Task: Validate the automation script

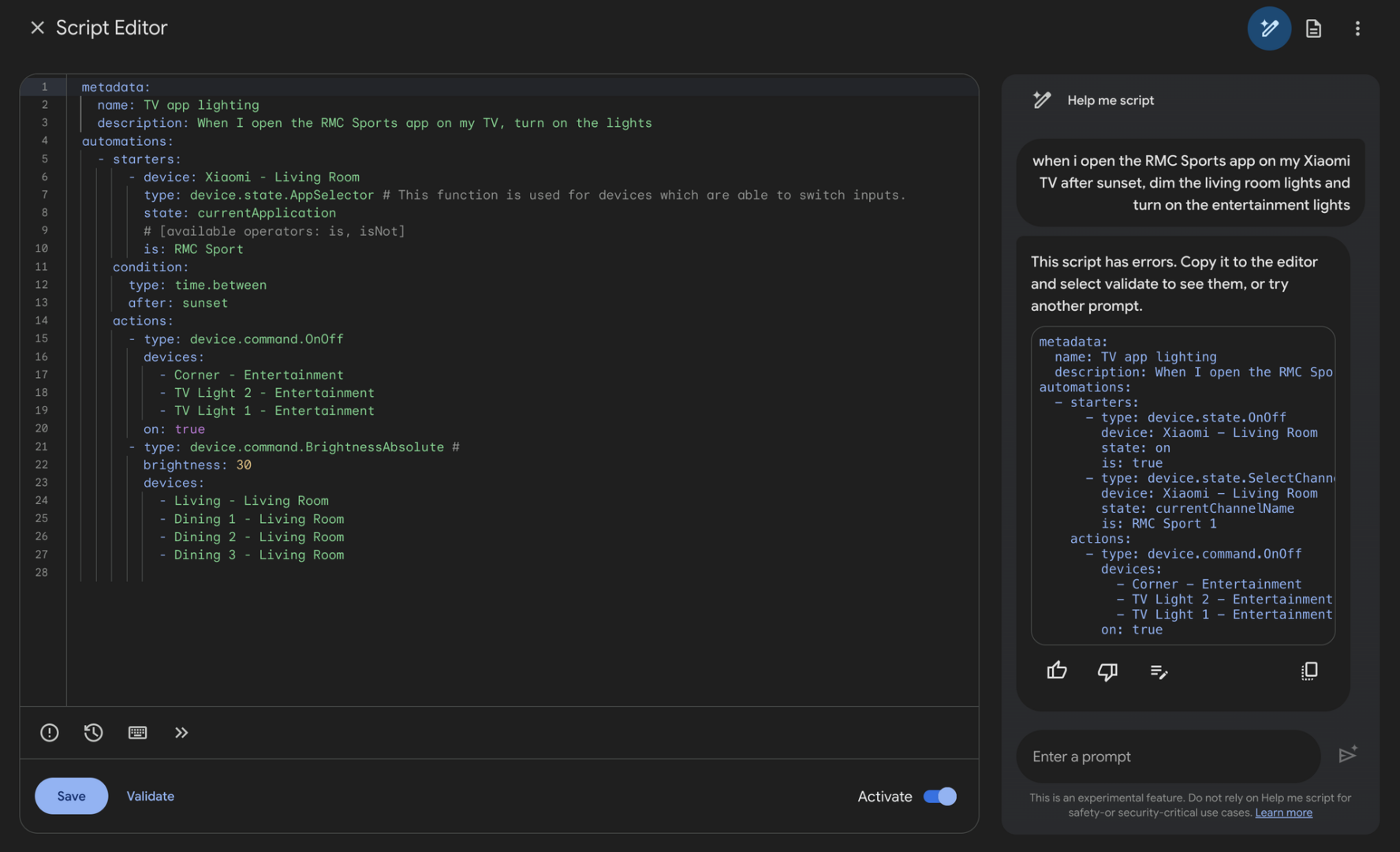Action: [x=150, y=796]
